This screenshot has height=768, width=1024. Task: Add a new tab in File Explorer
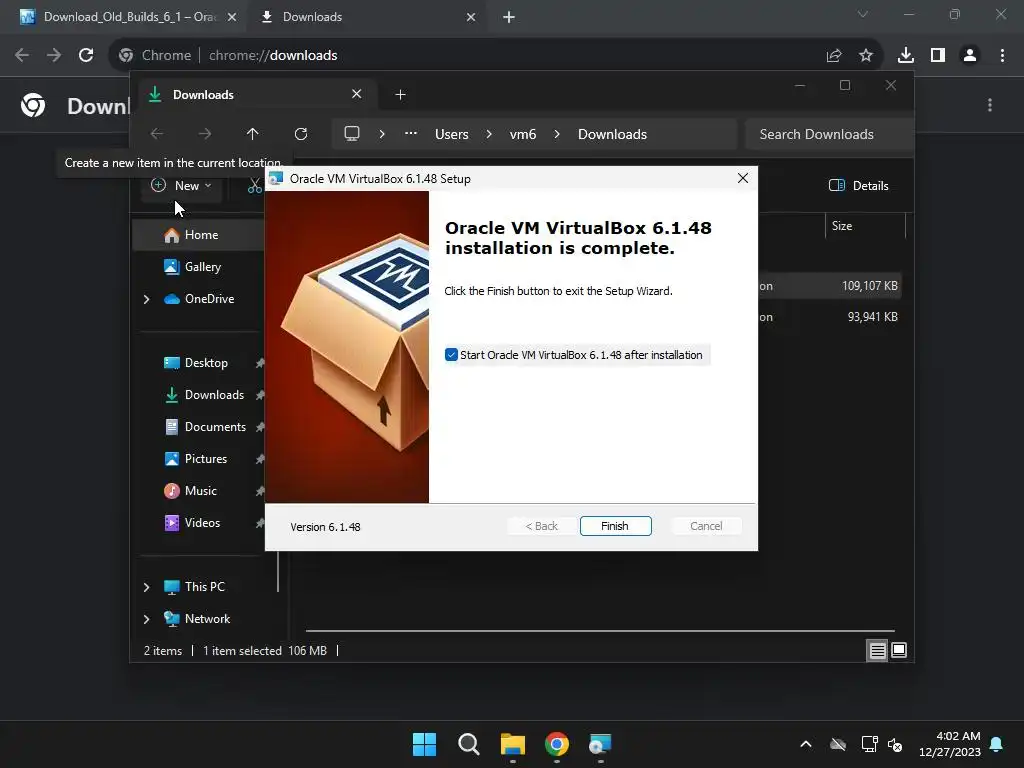400,95
